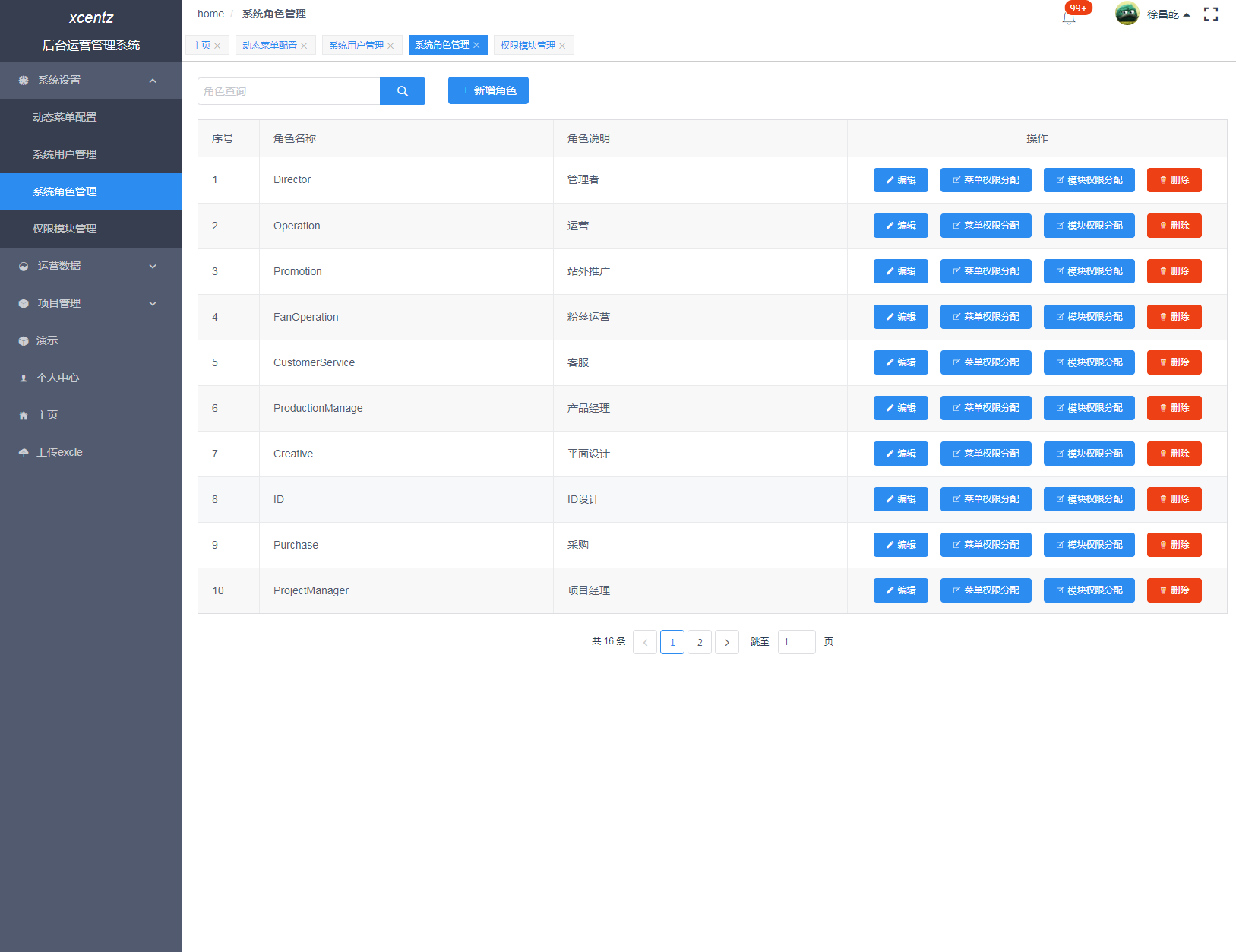Viewport: 1236px width, 952px height.
Task: Open the notification bell
Action: pyautogui.click(x=1069, y=17)
